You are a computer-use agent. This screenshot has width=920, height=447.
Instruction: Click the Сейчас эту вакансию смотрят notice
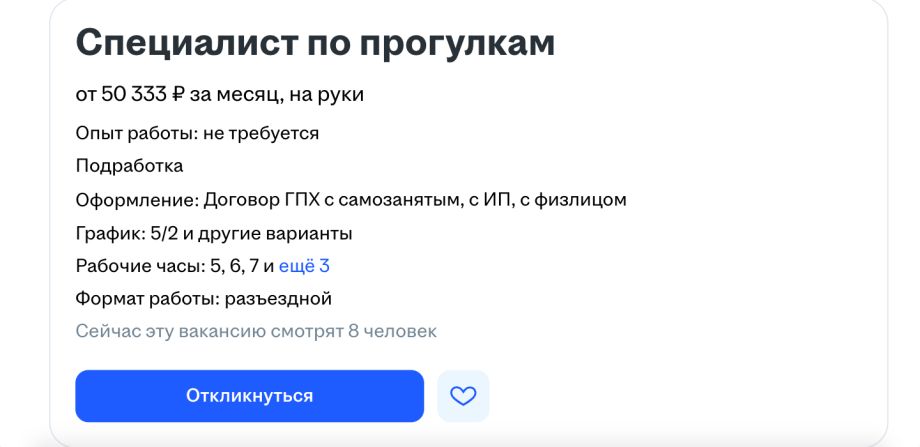click(x=256, y=331)
